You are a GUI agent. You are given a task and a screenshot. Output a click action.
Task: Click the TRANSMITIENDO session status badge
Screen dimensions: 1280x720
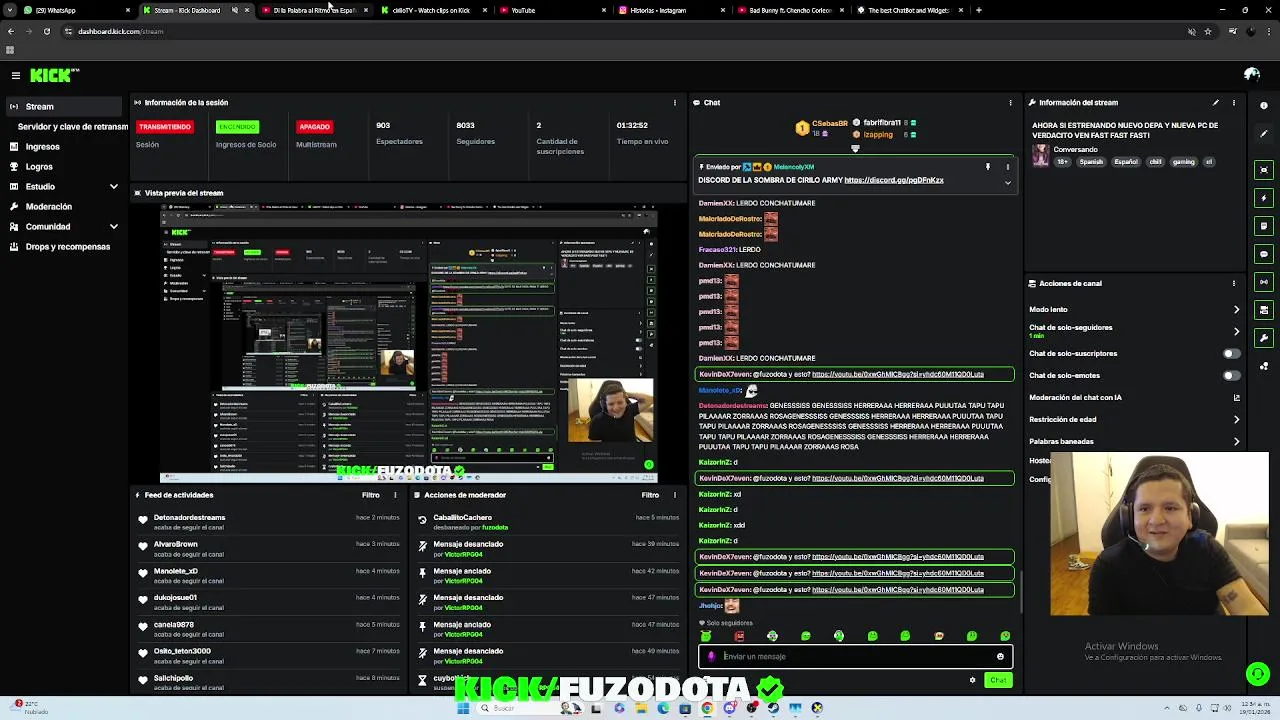pyautogui.click(x=164, y=127)
